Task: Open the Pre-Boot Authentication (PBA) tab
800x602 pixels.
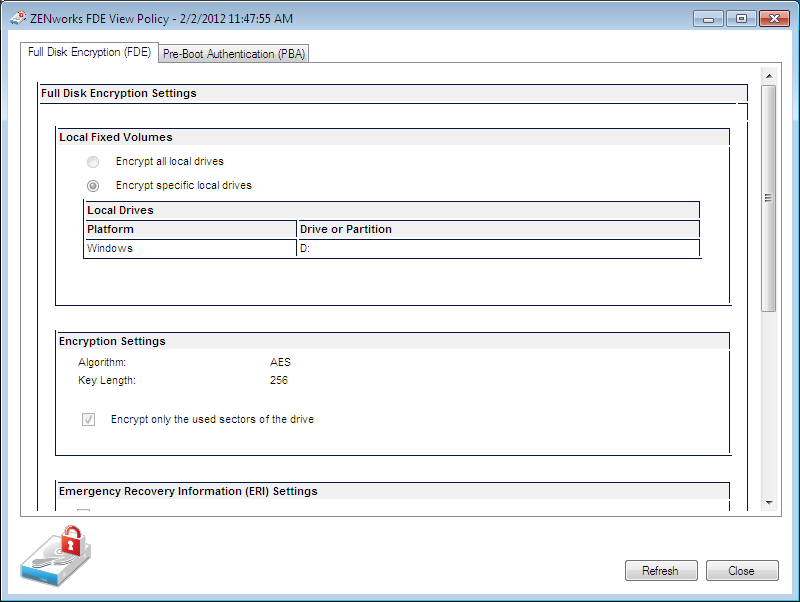Action: [234, 54]
